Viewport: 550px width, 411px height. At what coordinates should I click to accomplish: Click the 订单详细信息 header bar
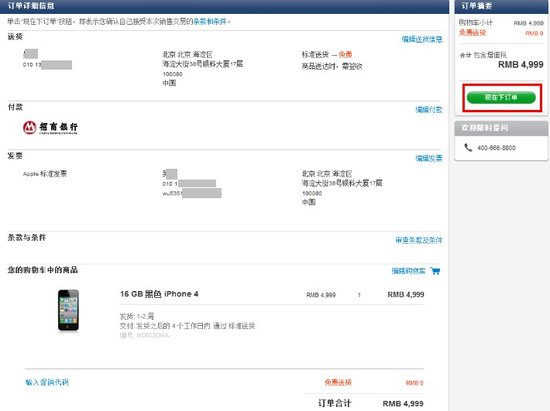coord(224,6)
